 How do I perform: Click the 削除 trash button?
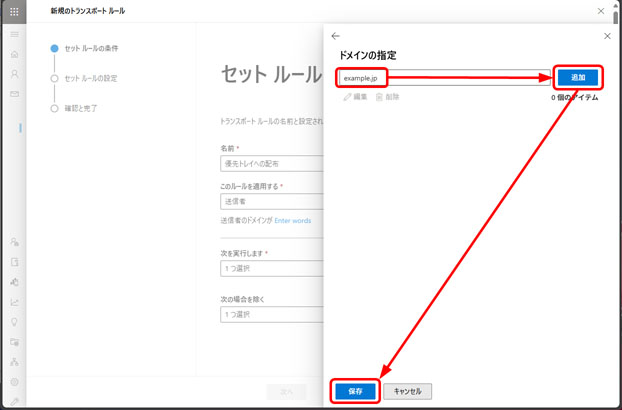coord(387,97)
